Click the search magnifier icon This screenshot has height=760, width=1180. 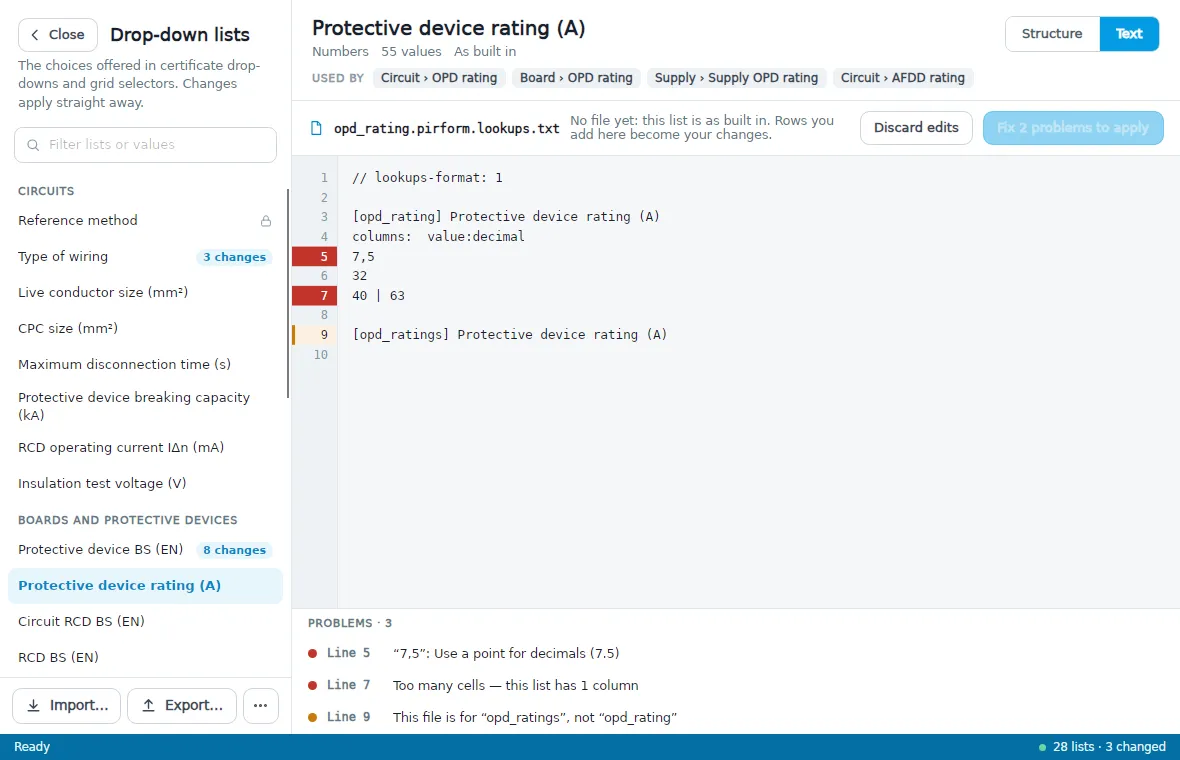click(x=33, y=144)
